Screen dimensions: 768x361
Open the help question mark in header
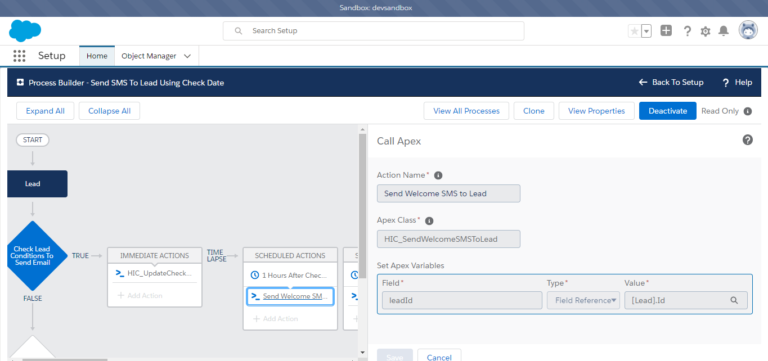coord(687,31)
